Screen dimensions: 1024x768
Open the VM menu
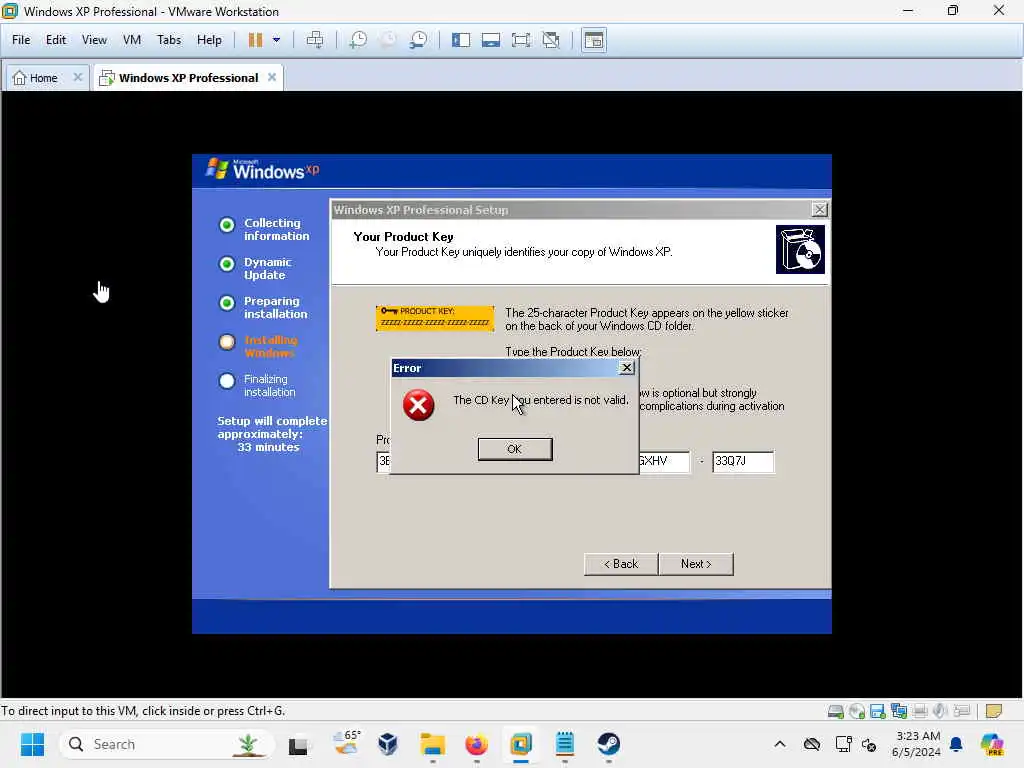132,40
